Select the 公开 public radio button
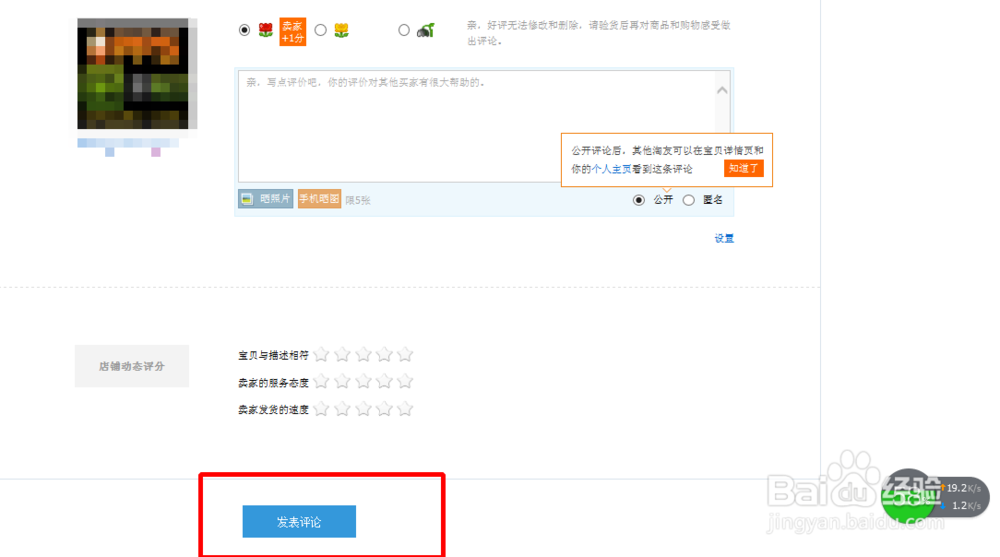 [638, 200]
